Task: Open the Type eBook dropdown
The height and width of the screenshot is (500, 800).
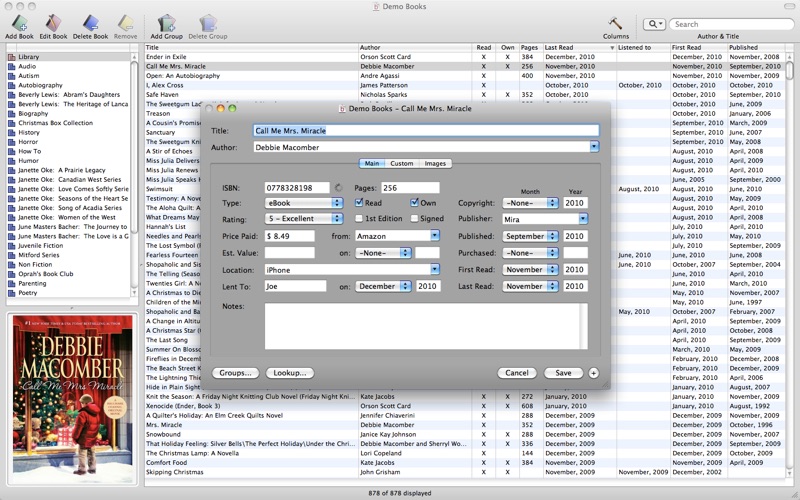Action: click(x=304, y=203)
